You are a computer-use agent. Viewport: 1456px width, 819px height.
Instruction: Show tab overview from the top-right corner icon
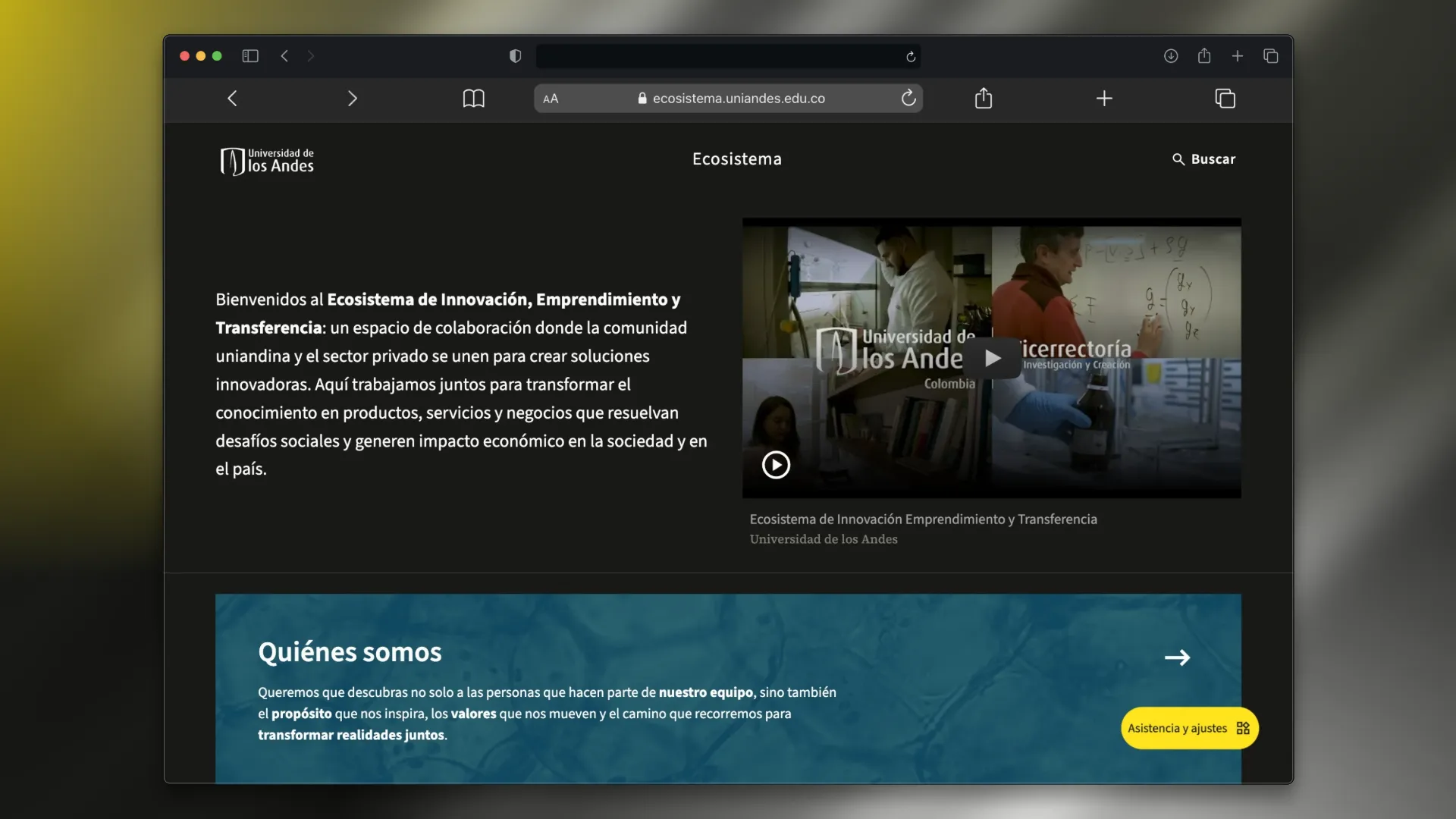(x=1271, y=56)
